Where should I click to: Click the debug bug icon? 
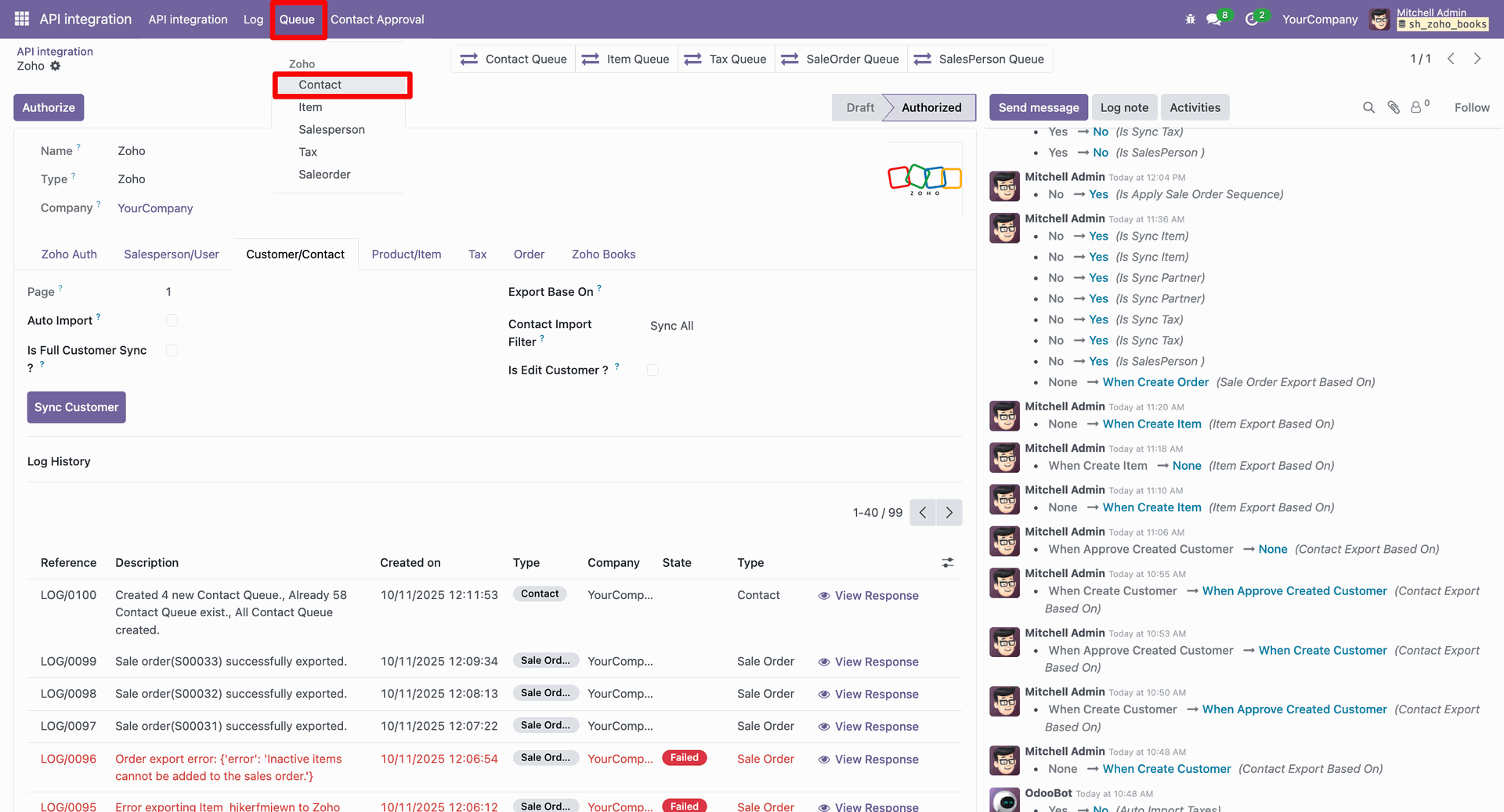point(1190,19)
